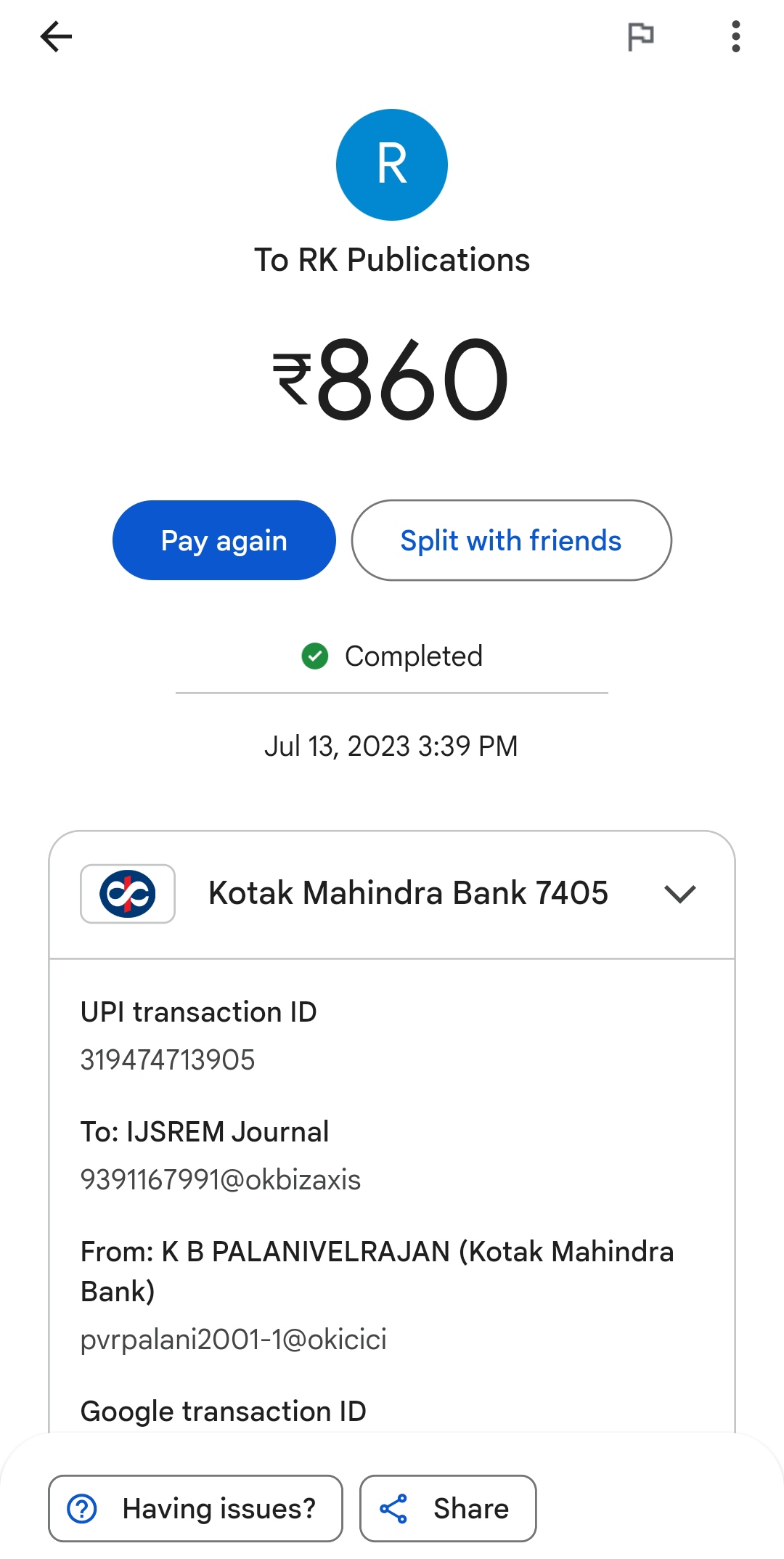Tap the blue R recipient avatar
784x1559 pixels.
pos(392,165)
